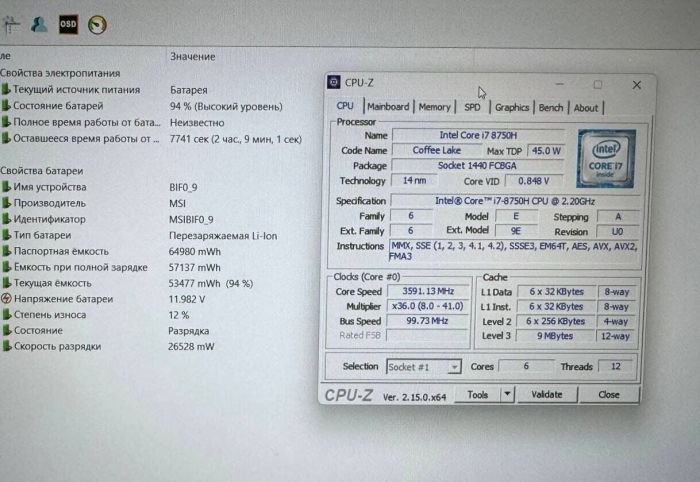The height and width of the screenshot is (482, 700).
Task: Click the Степень износа row icon
Action: [x=6, y=315]
